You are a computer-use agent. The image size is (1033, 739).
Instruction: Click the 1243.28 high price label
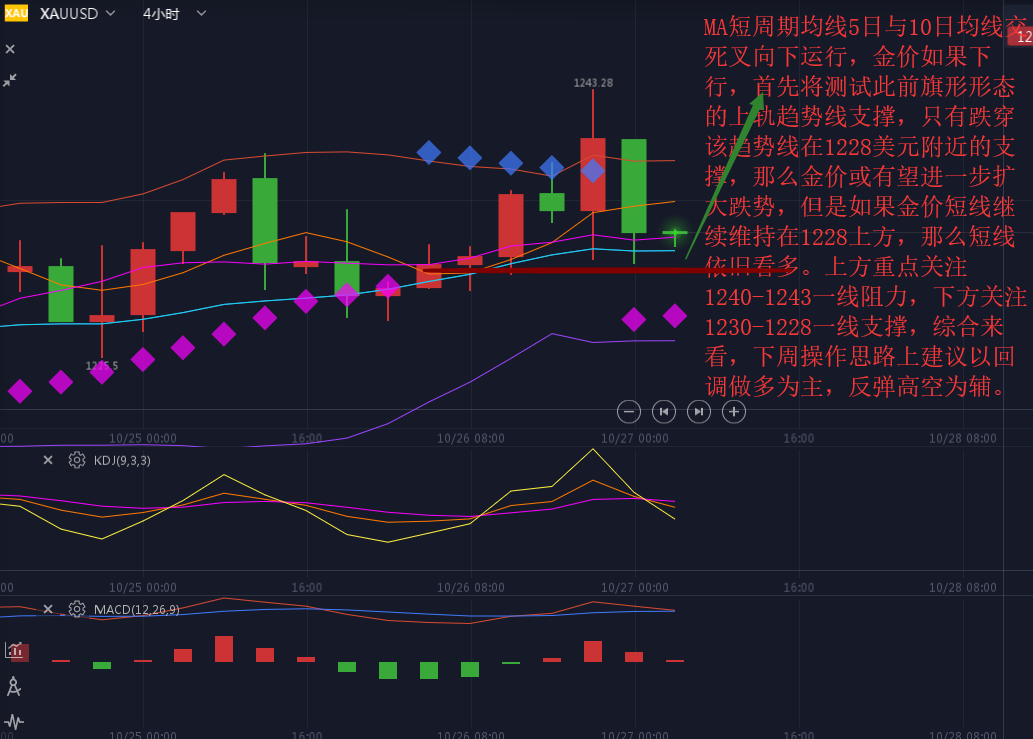coord(593,82)
